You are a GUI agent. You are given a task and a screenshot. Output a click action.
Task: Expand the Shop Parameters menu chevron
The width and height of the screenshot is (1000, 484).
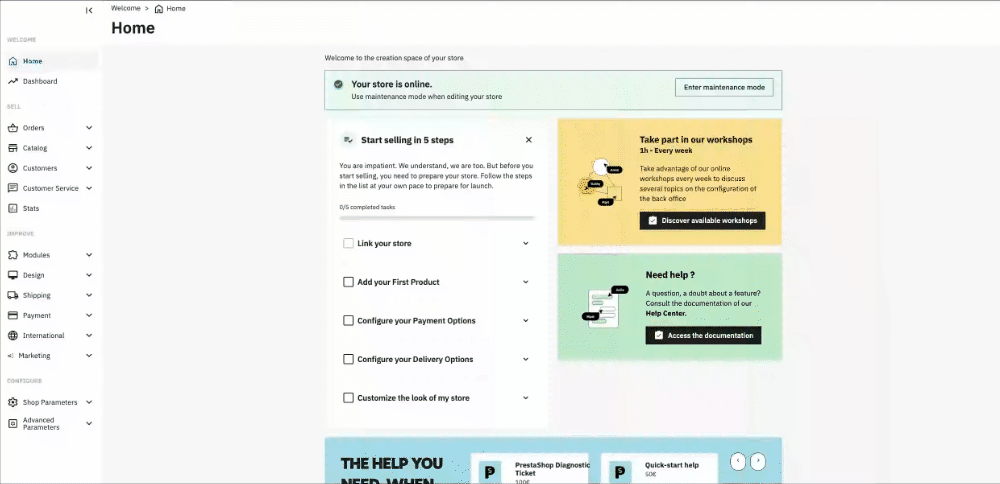tap(89, 402)
